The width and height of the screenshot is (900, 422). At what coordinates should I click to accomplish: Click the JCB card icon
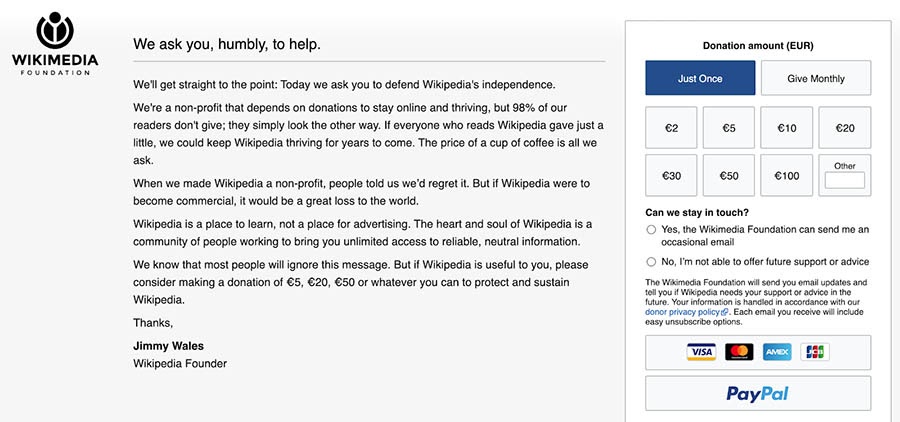tap(815, 352)
